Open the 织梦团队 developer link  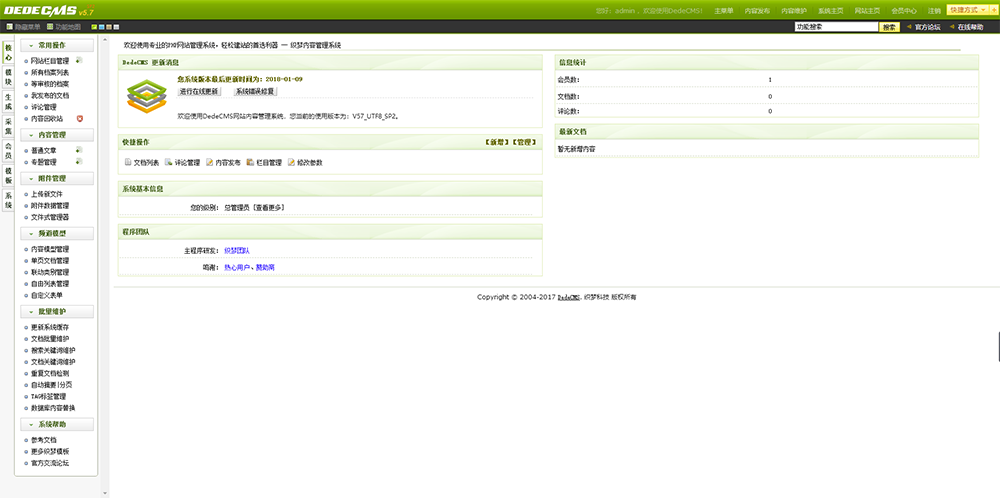(x=237, y=251)
